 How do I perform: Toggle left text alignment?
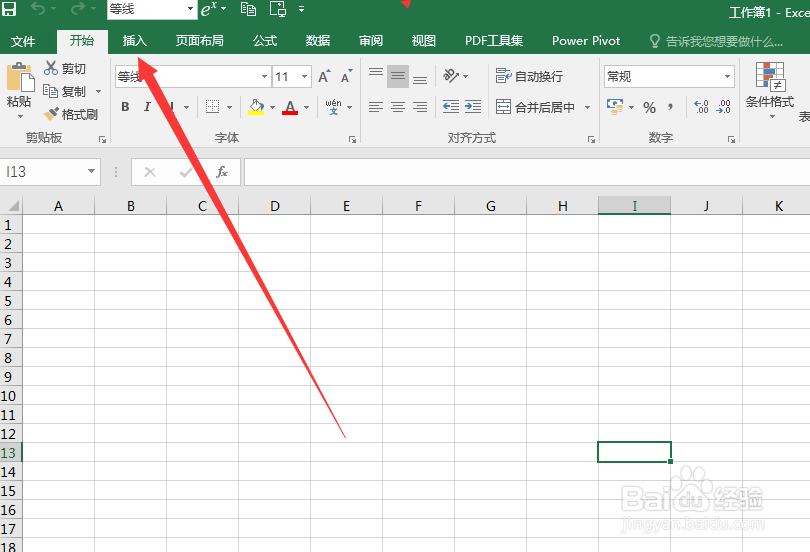coord(376,107)
